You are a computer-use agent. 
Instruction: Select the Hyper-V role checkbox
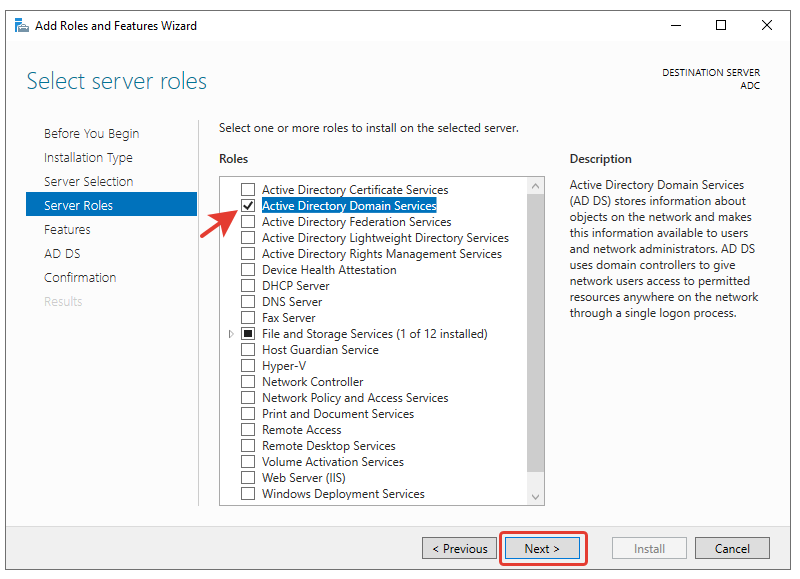pos(248,366)
